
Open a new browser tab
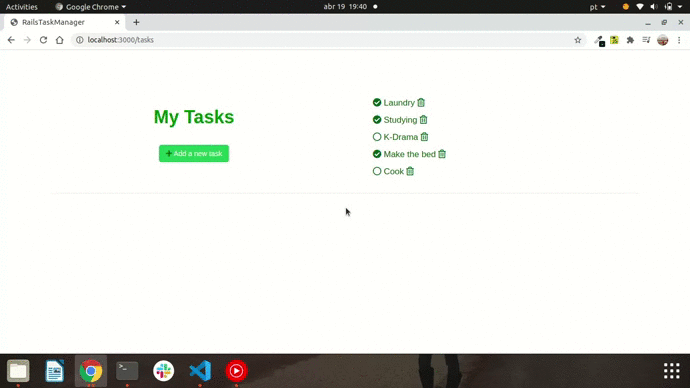136,22
